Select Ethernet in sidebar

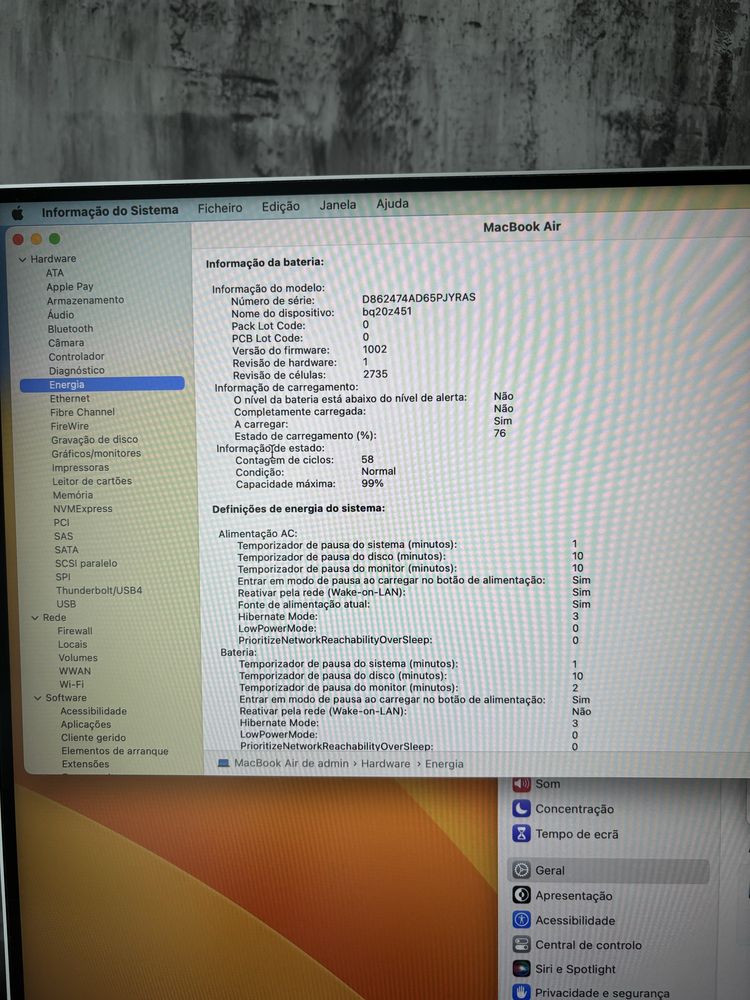pos(70,399)
